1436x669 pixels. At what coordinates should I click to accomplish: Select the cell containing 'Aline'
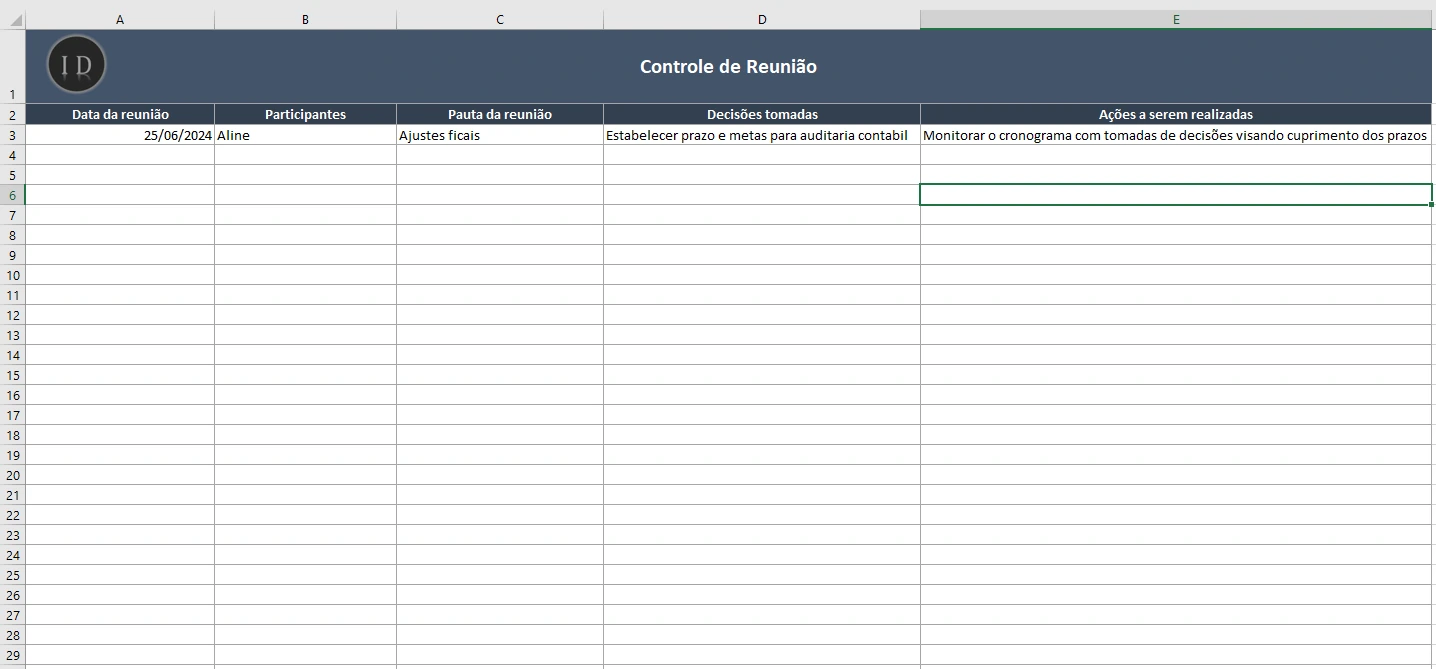click(x=305, y=135)
